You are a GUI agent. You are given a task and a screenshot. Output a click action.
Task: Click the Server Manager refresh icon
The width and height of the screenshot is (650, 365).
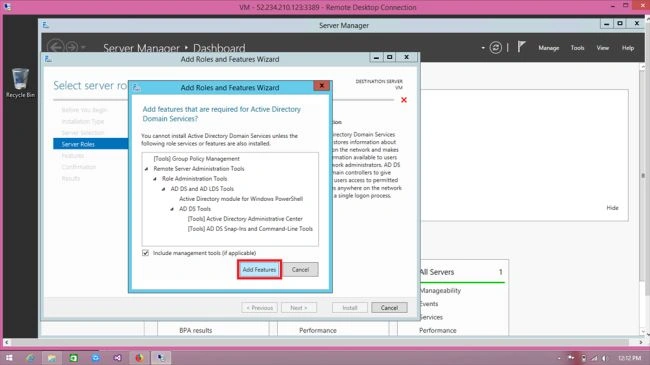pos(495,48)
